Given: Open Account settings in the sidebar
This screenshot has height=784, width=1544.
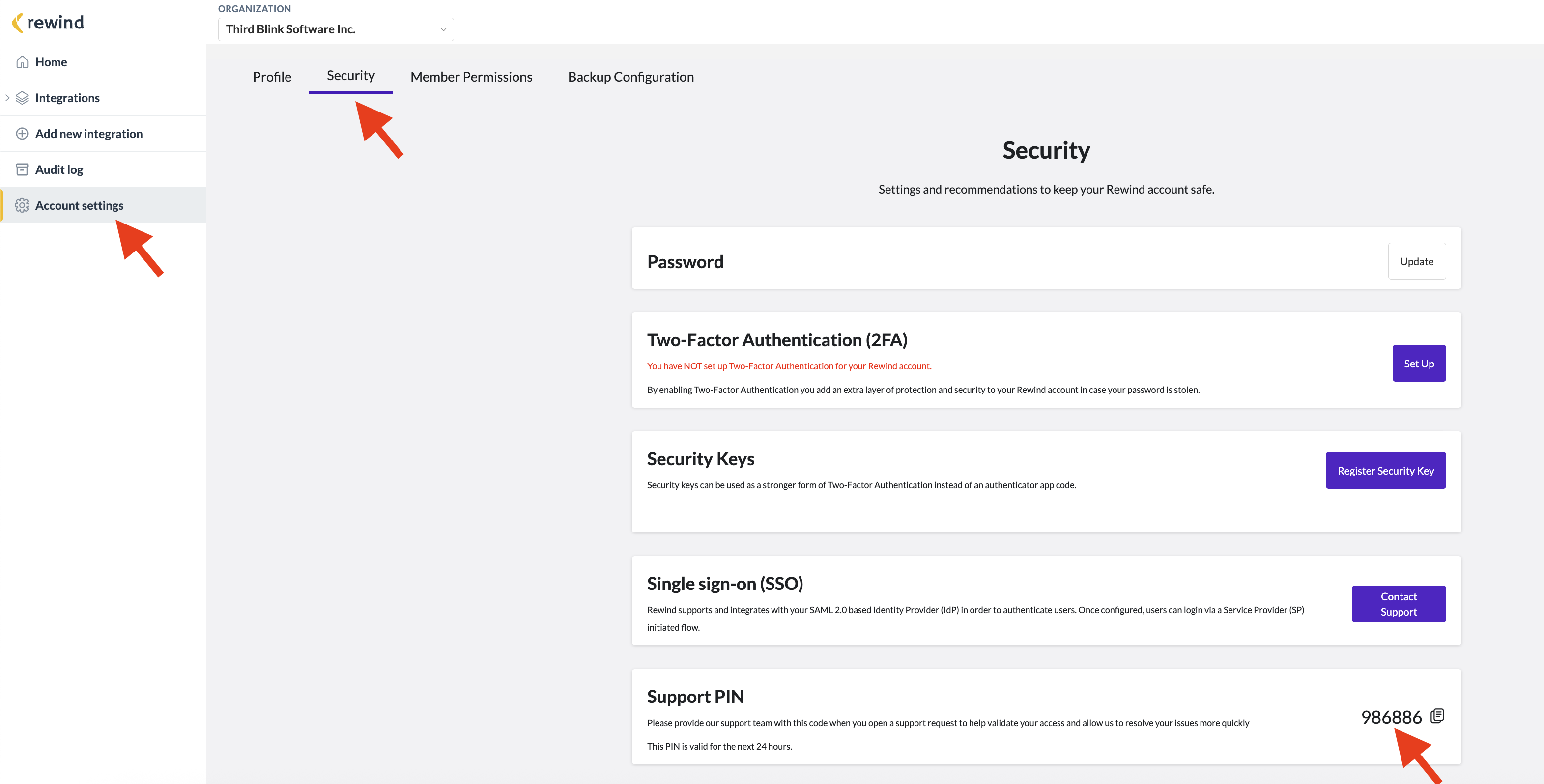Looking at the screenshot, I should [x=103, y=206].
